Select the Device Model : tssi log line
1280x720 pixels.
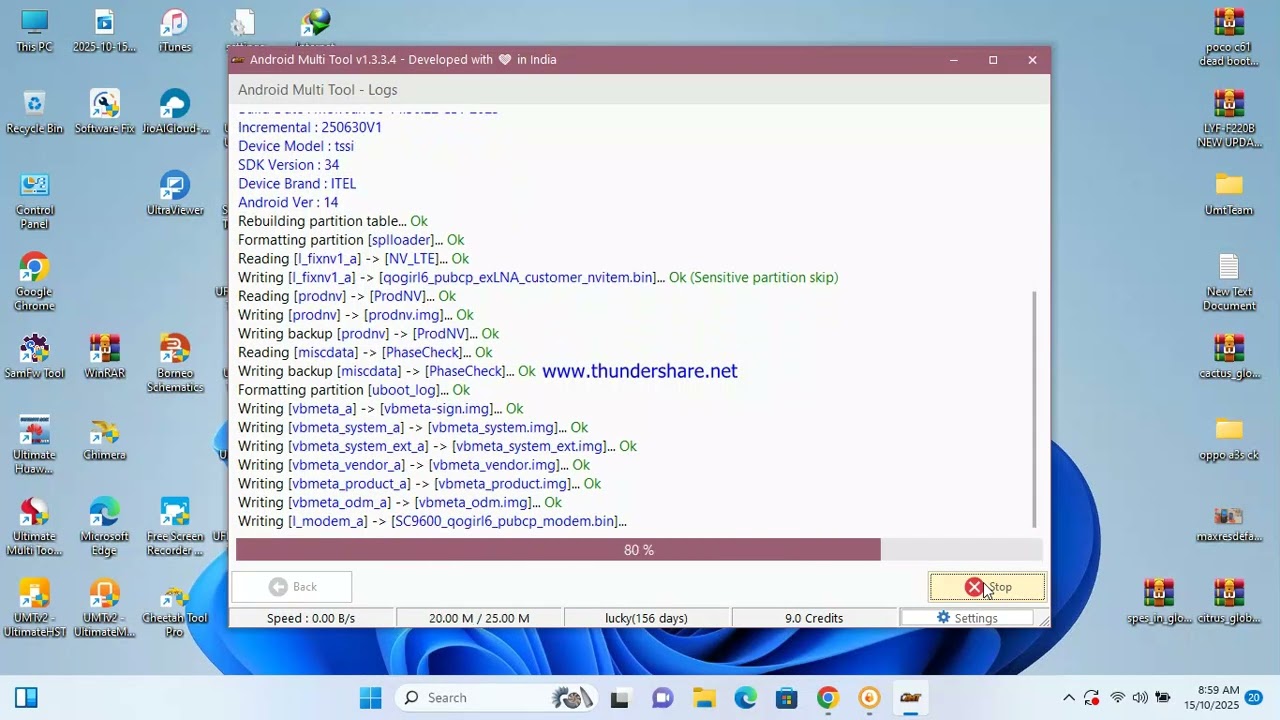tap(296, 146)
